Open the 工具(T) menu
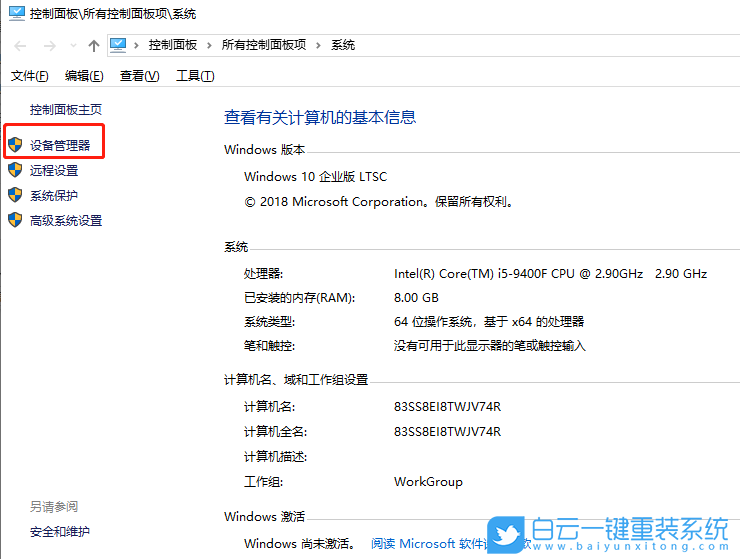This screenshot has height=559, width=740. tap(195, 76)
